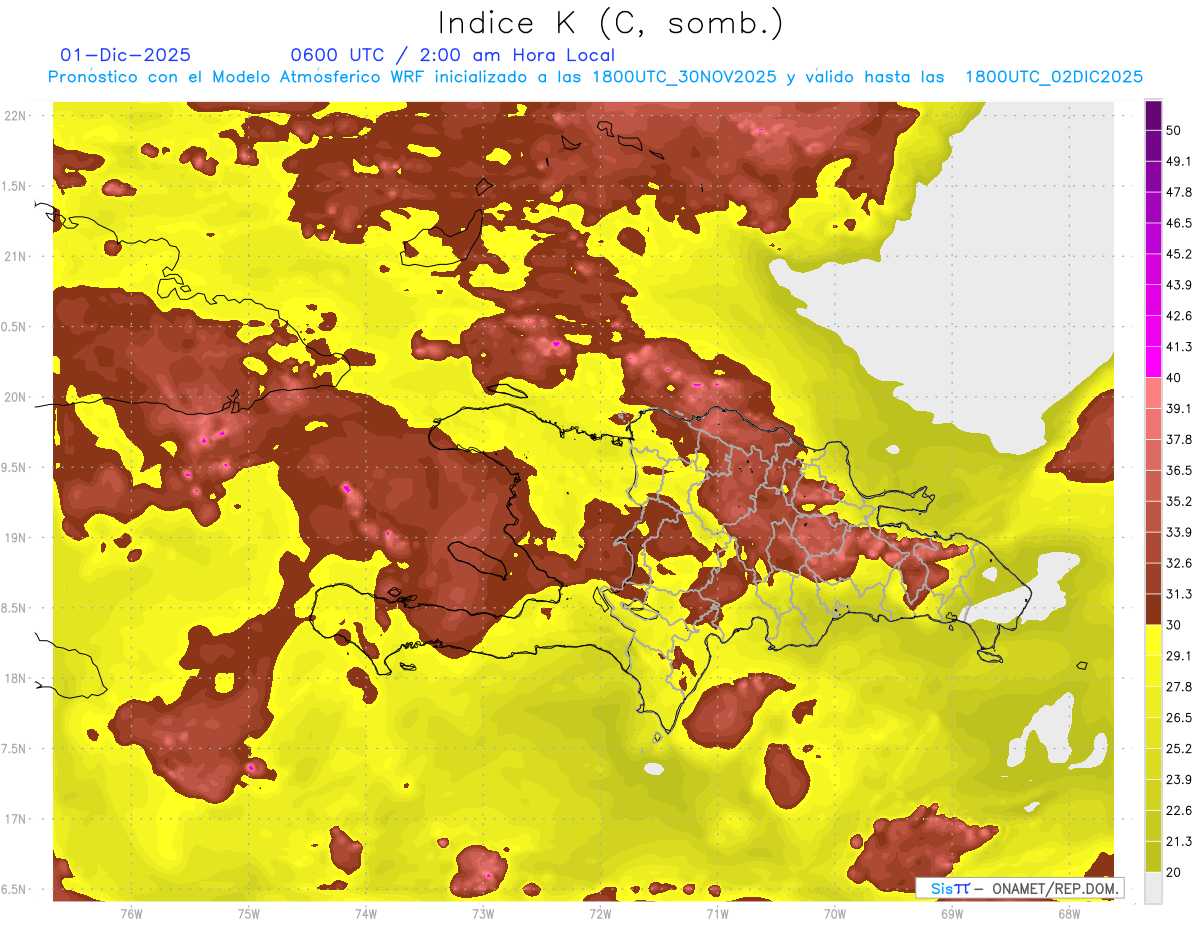Click the magenta swatch between 41.3 and 42.6
This screenshot has width=1200, height=927.
[1154, 331]
